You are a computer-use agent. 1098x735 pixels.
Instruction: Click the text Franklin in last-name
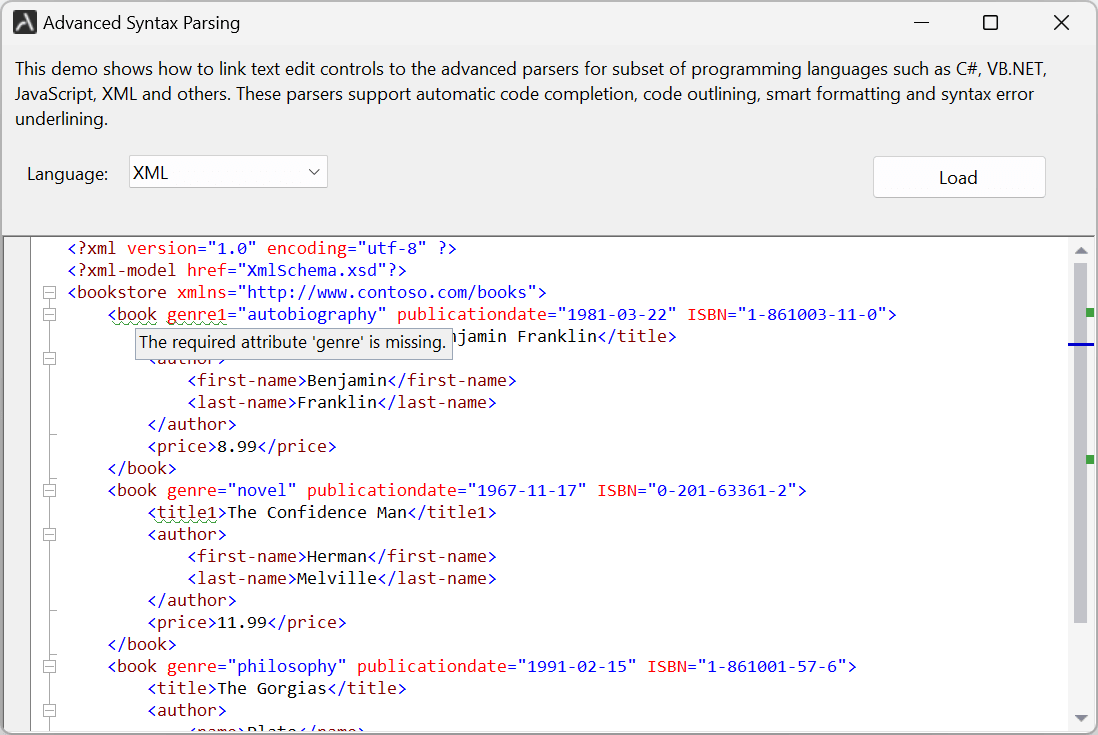coord(338,402)
